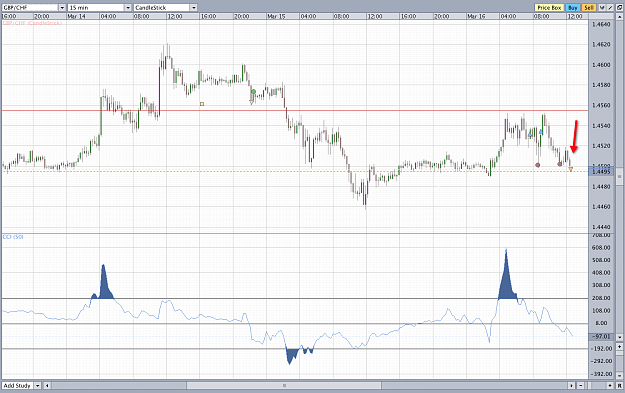Click the GBP/CHF (CandleStick) legend label
Viewport: 625px width, 393px height.
point(32,23)
